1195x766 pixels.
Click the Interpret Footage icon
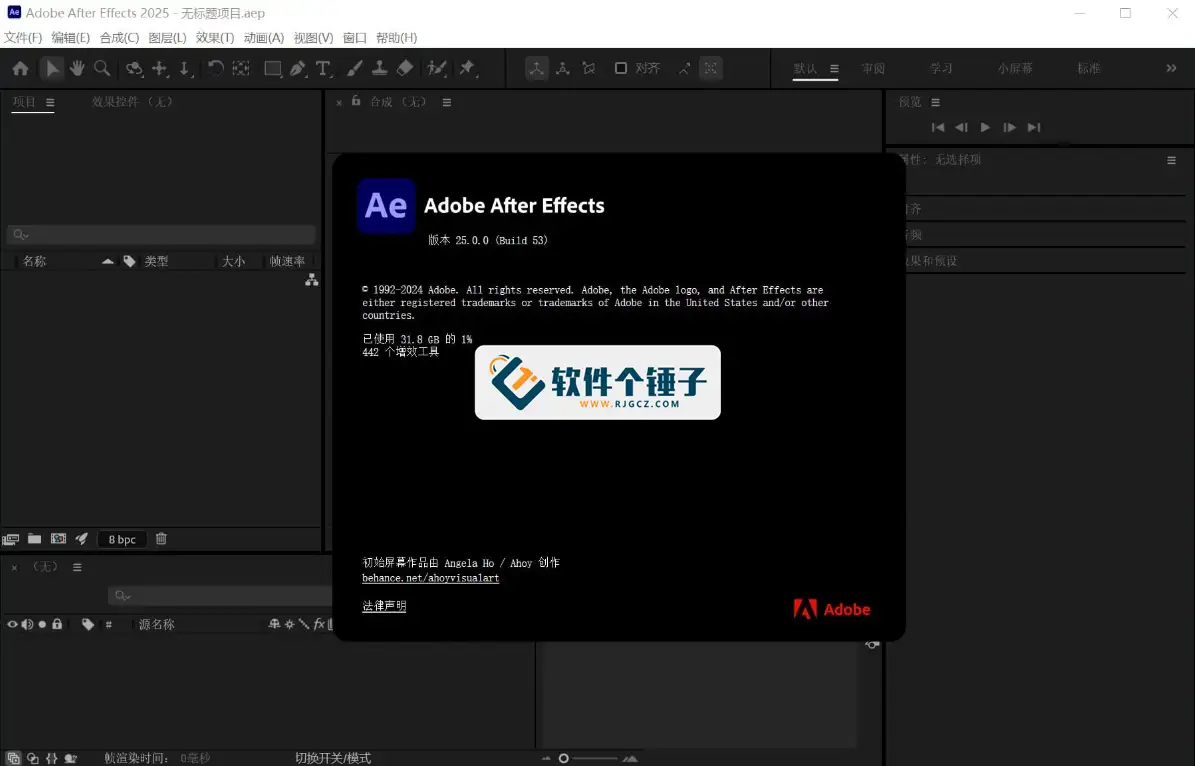pyautogui.click(x=11, y=539)
